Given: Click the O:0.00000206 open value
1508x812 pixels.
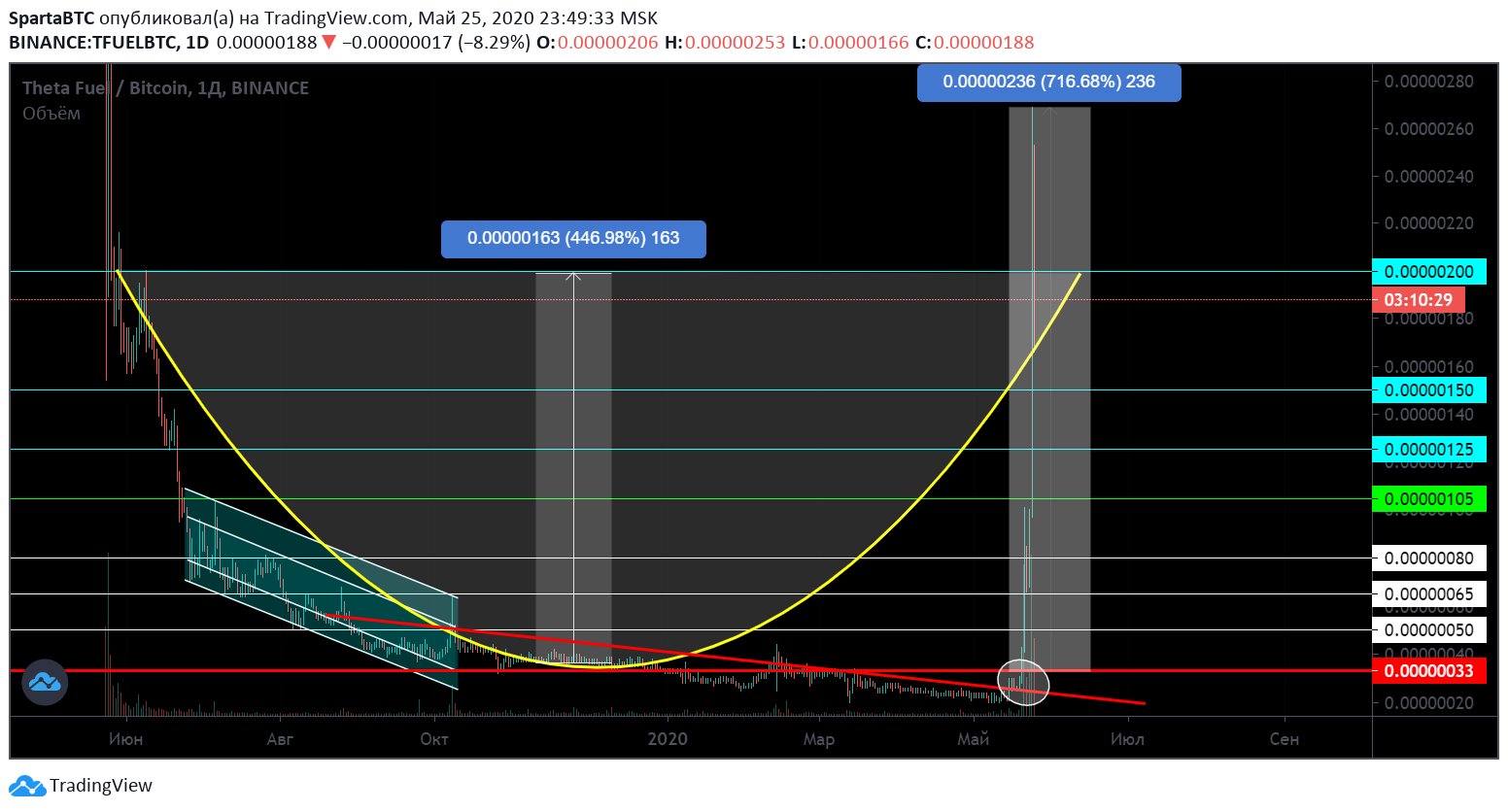Looking at the screenshot, I should click(598, 43).
